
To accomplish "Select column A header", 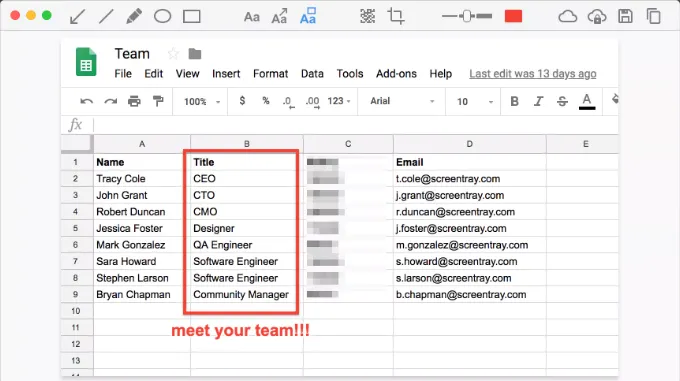I will coord(142,144).
